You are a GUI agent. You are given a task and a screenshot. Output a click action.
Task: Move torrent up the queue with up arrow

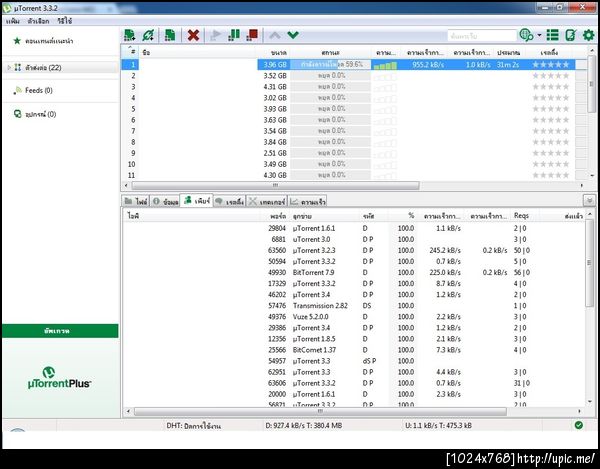pos(275,36)
